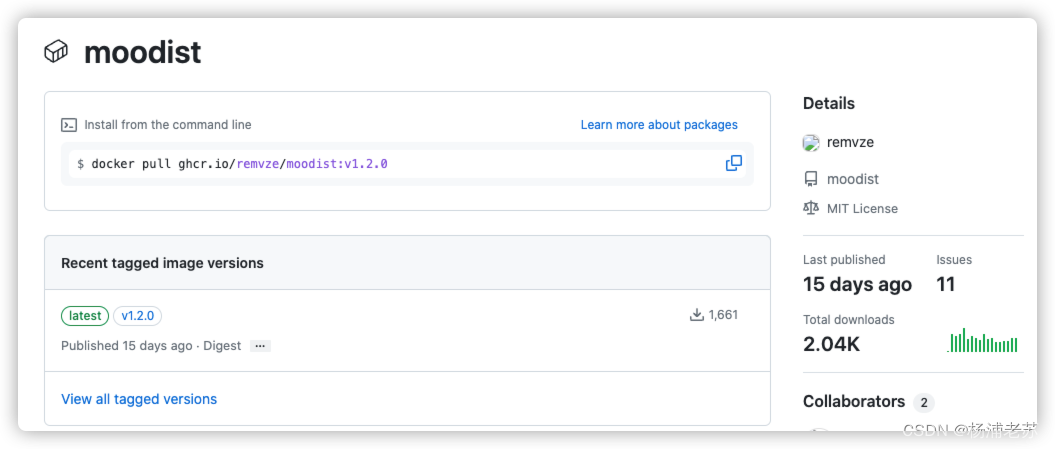Click the Install from the command line label

pos(168,125)
